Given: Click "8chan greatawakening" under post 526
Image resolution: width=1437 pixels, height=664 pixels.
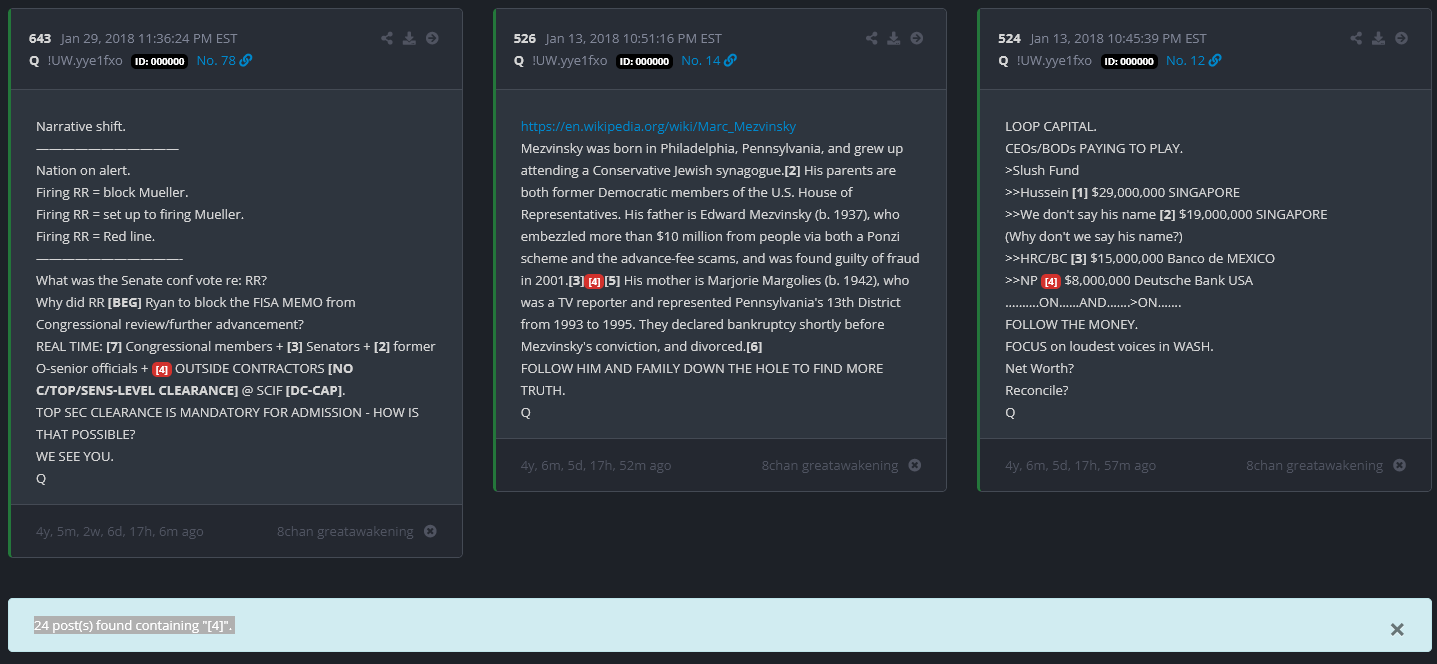Looking at the screenshot, I should click(830, 465).
